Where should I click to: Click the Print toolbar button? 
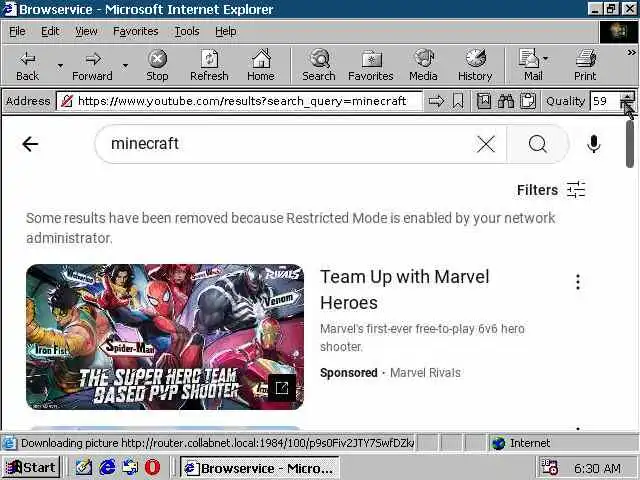point(585,66)
